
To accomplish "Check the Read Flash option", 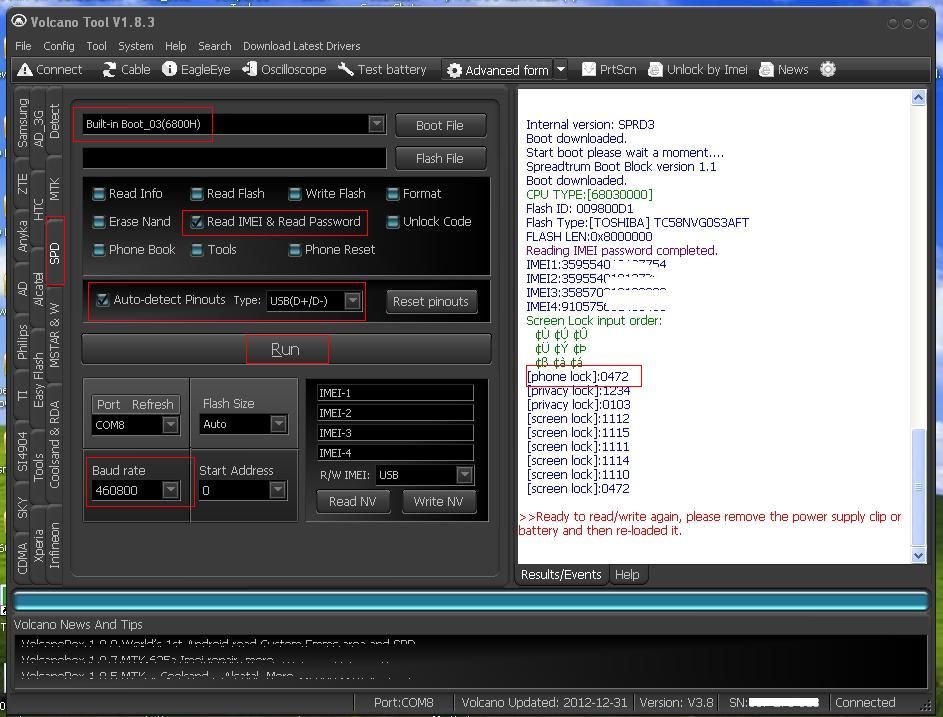I will 197,194.
